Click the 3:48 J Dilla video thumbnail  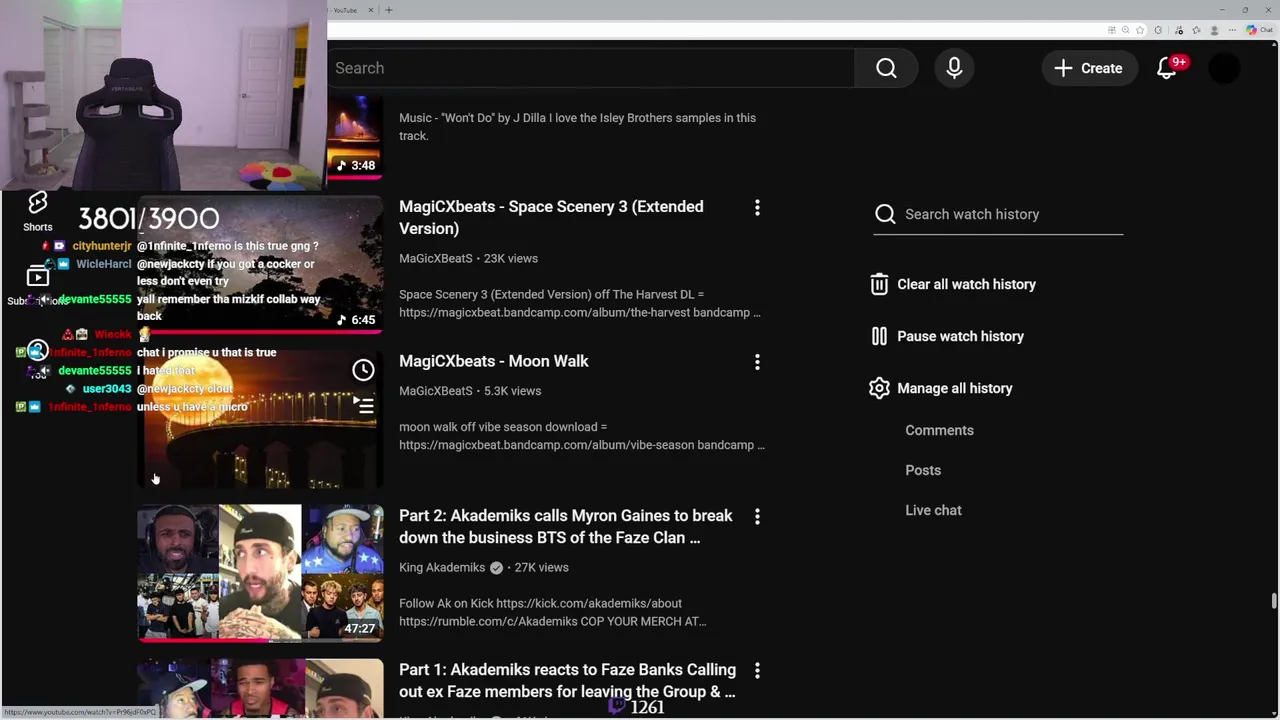[355, 137]
